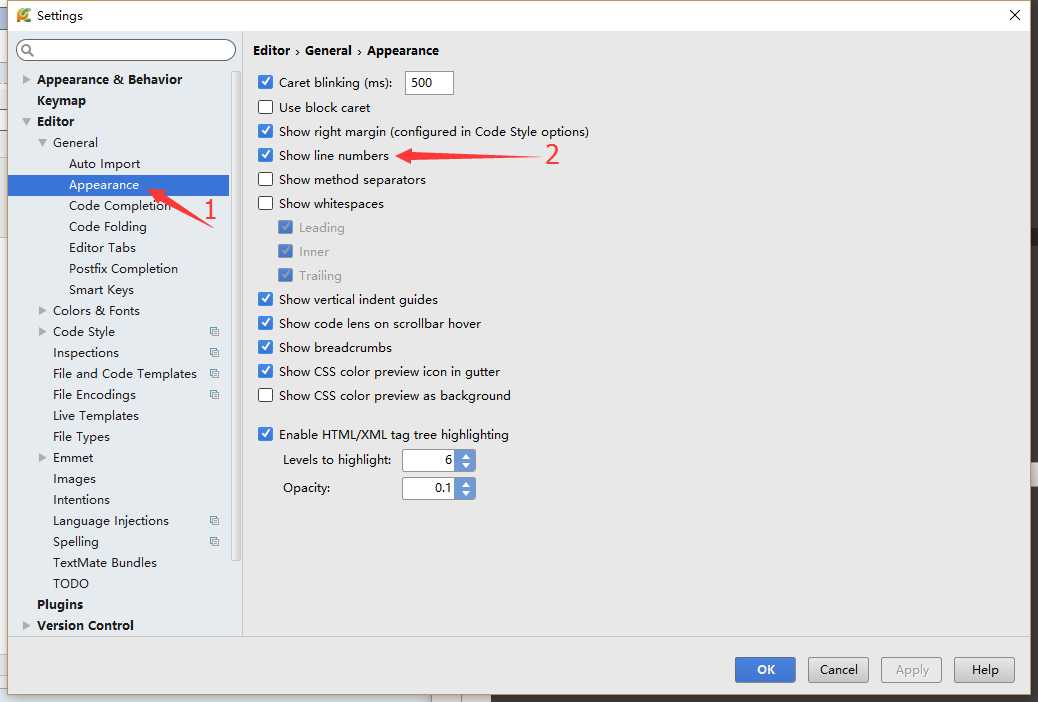Enable Show CSS color preview as background
The image size is (1038, 702).
coord(265,395)
